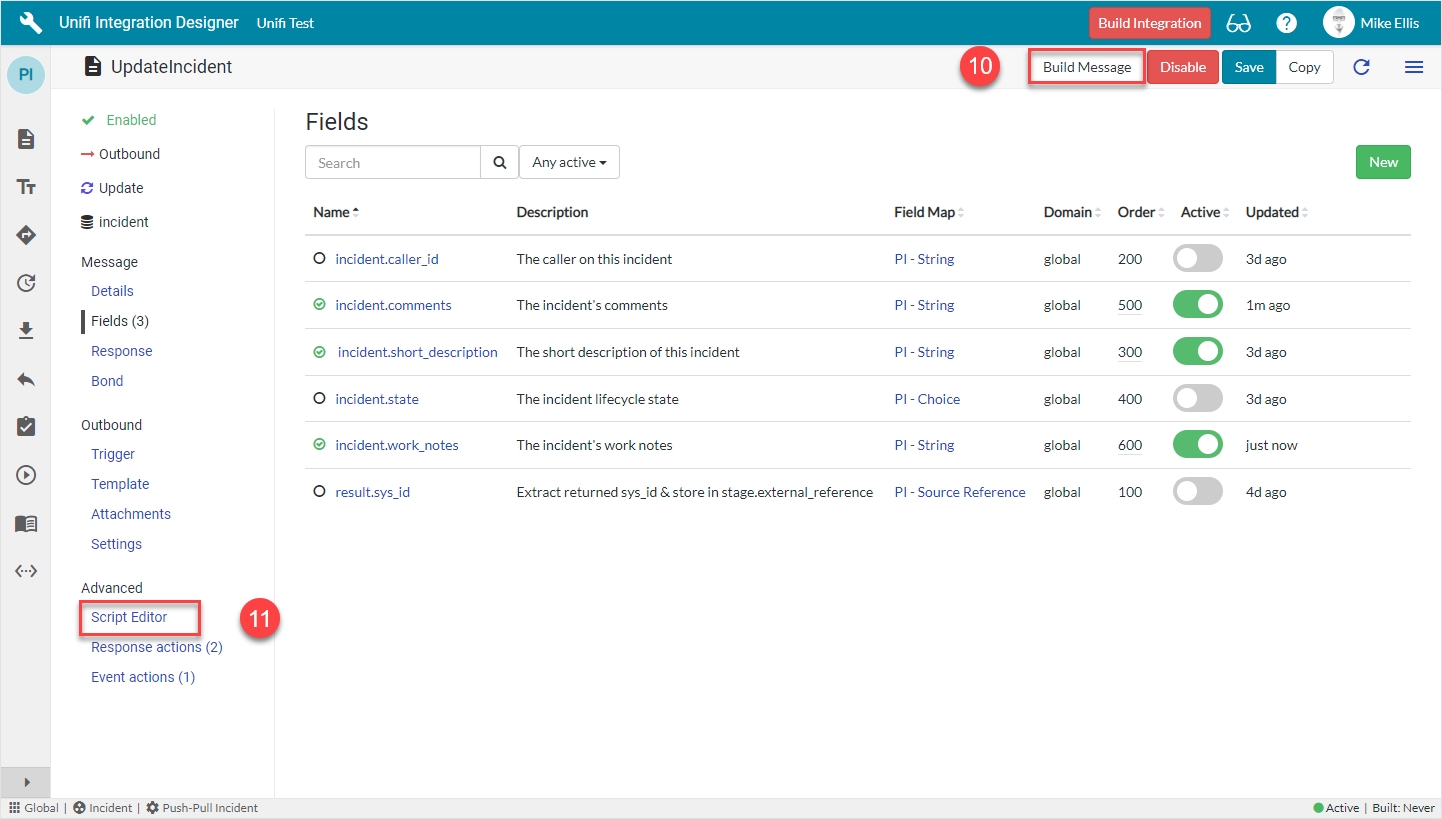Open the help question mark icon
Viewport: 1442px width, 819px height.
pos(1287,23)
